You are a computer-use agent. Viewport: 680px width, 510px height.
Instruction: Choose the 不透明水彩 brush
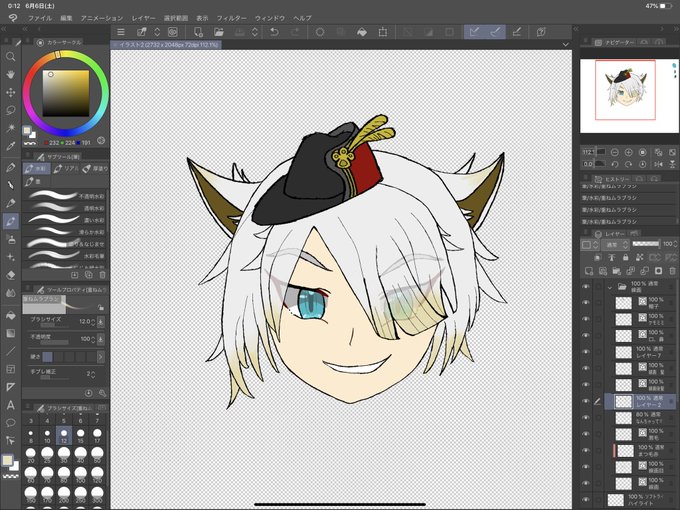[65, 196]
